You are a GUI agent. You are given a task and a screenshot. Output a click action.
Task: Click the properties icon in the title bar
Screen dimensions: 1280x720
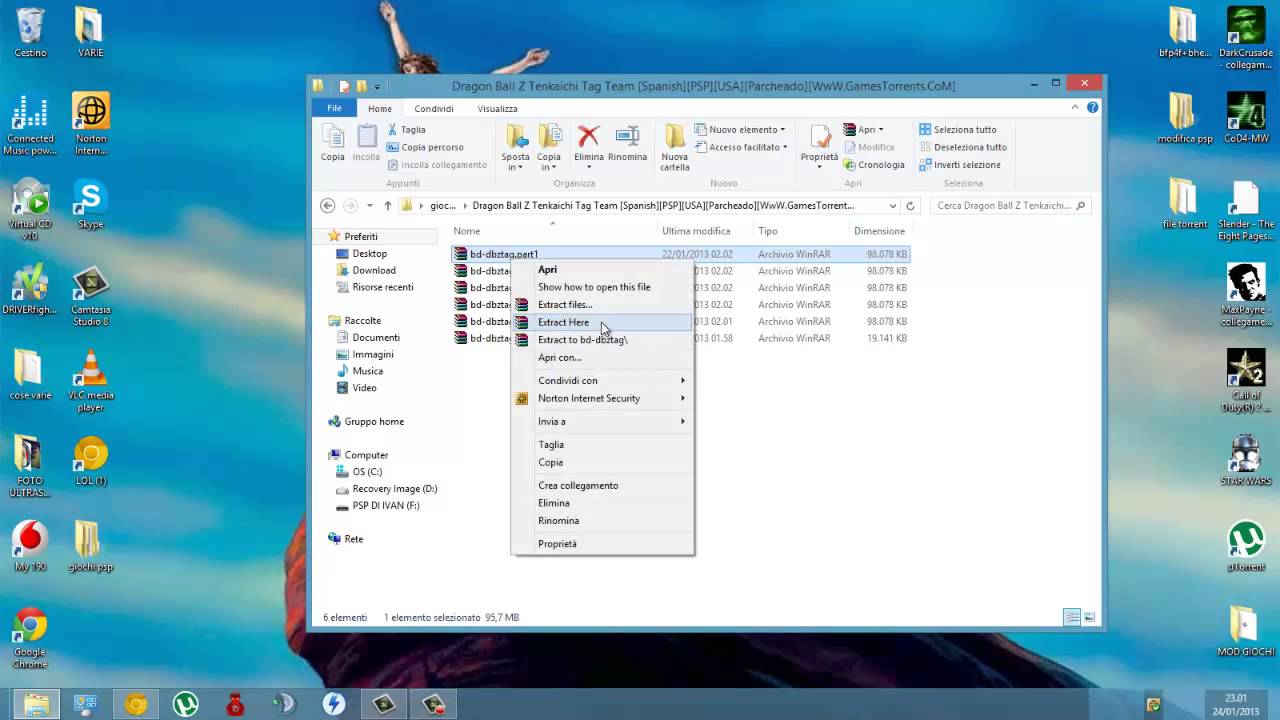(344, 86)
